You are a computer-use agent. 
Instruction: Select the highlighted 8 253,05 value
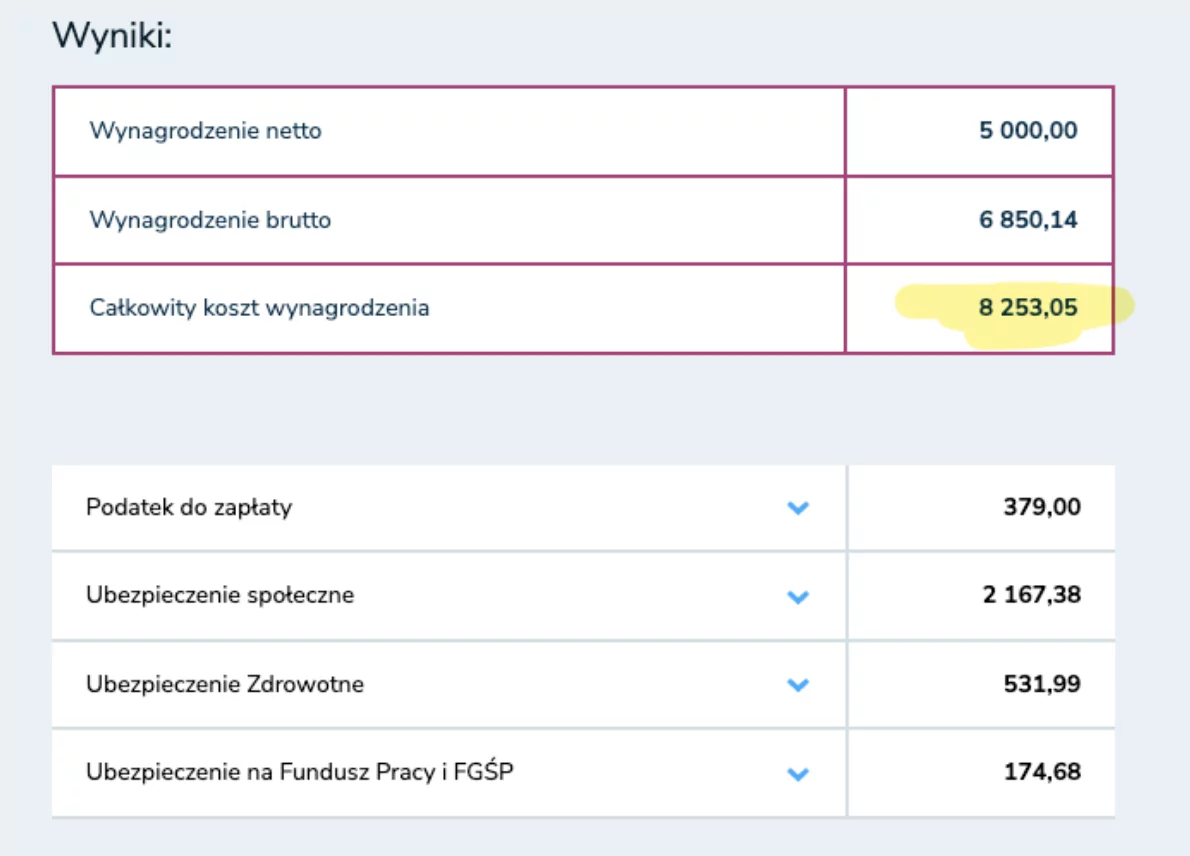click(x=1028, y=307)
